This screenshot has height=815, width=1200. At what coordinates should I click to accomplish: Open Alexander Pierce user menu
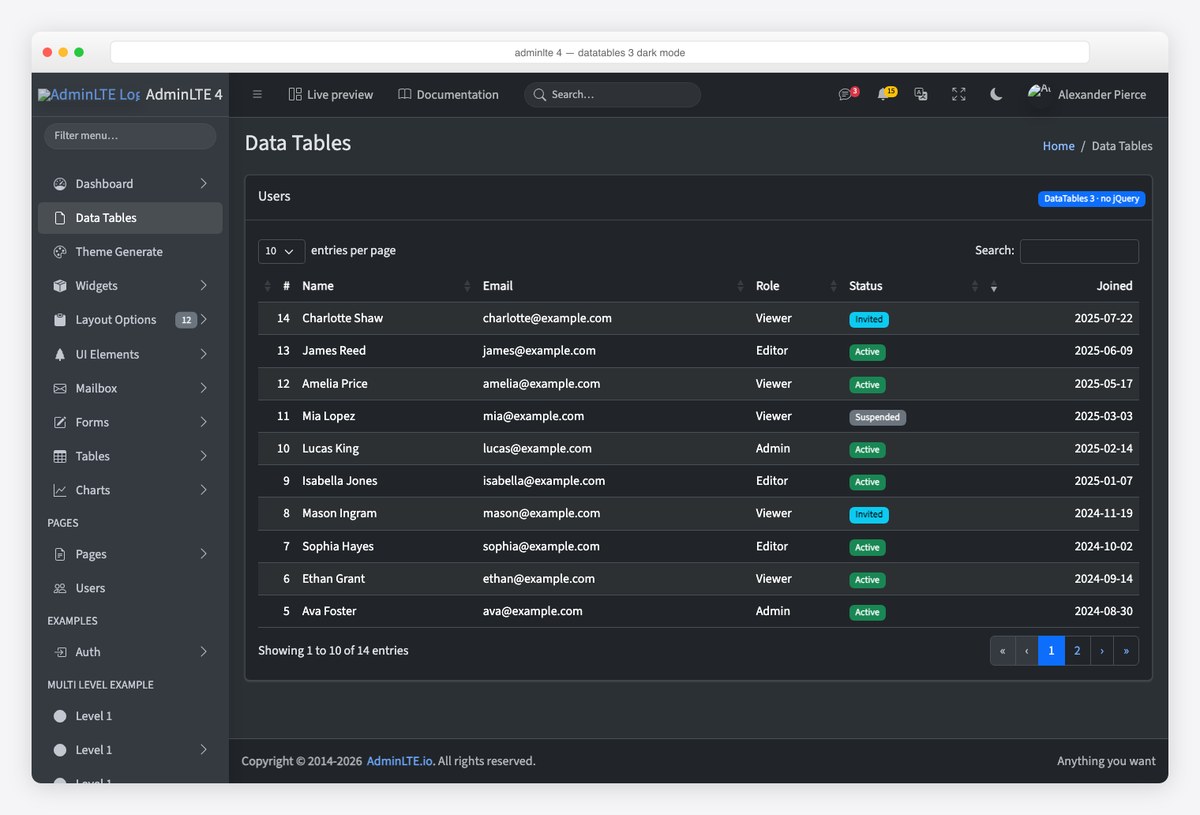tap(1087, 94)
